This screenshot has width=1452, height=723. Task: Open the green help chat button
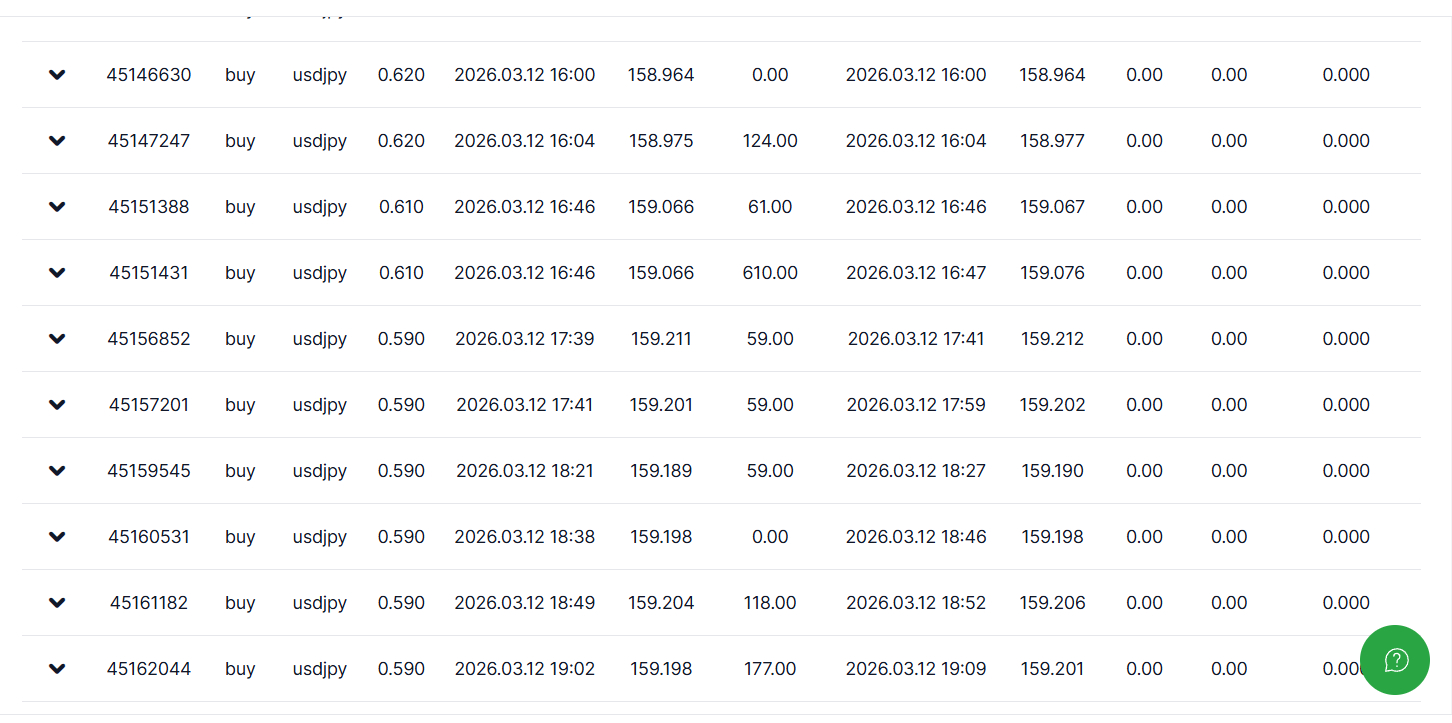[1395, 660]
